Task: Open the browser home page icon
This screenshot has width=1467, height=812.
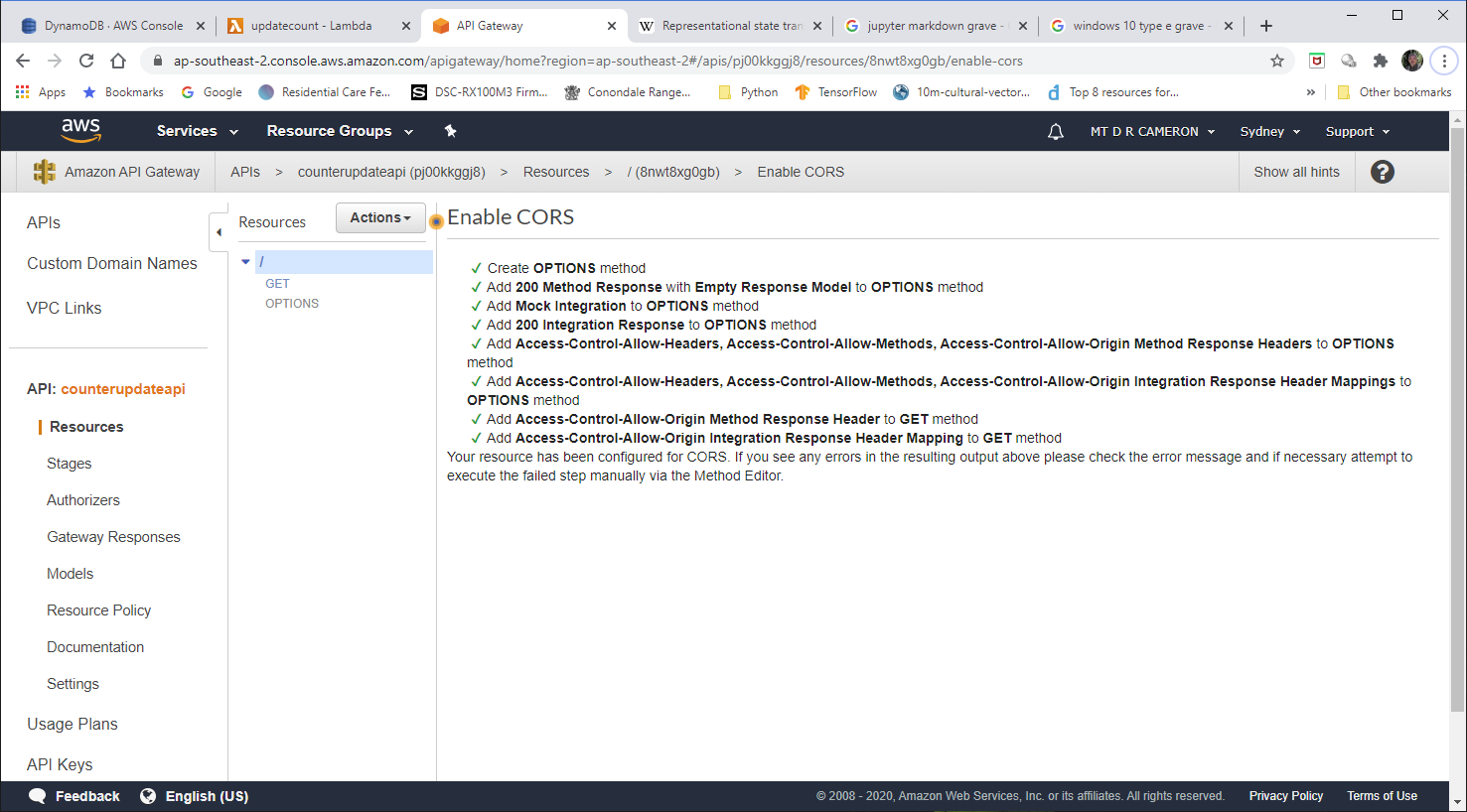Action: 118,61
